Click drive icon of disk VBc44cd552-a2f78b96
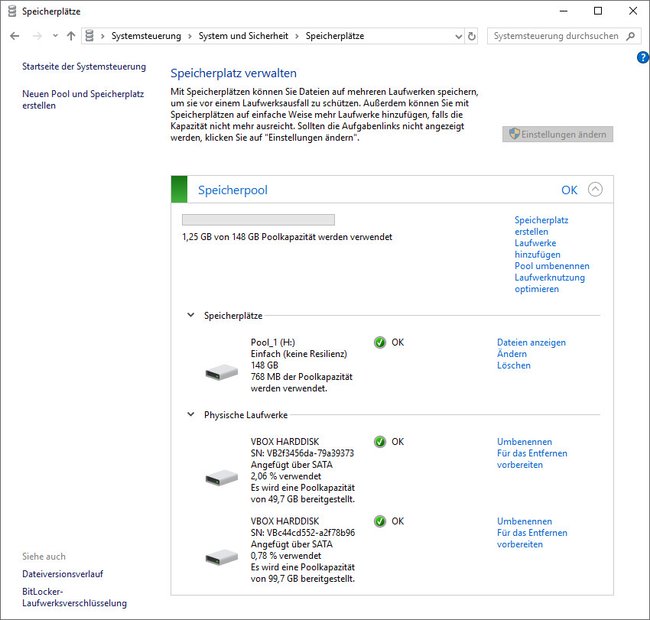650x620 pixels. (x=222, y=557)
